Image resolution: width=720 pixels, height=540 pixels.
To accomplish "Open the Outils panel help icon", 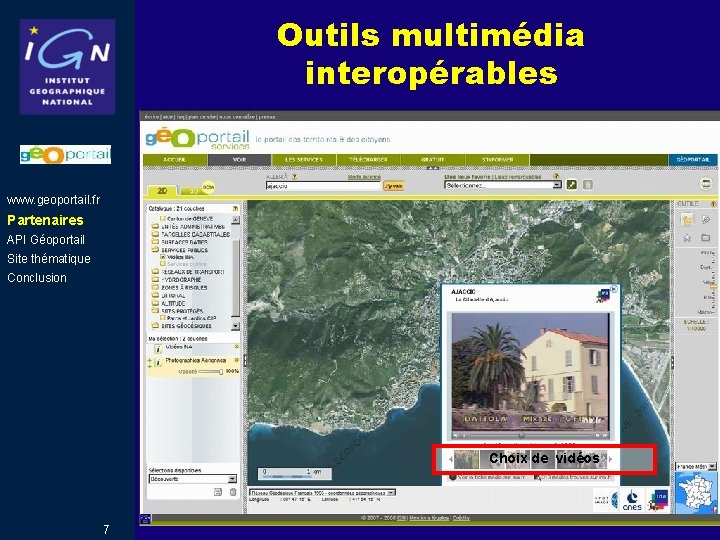I will coord(714,203).
